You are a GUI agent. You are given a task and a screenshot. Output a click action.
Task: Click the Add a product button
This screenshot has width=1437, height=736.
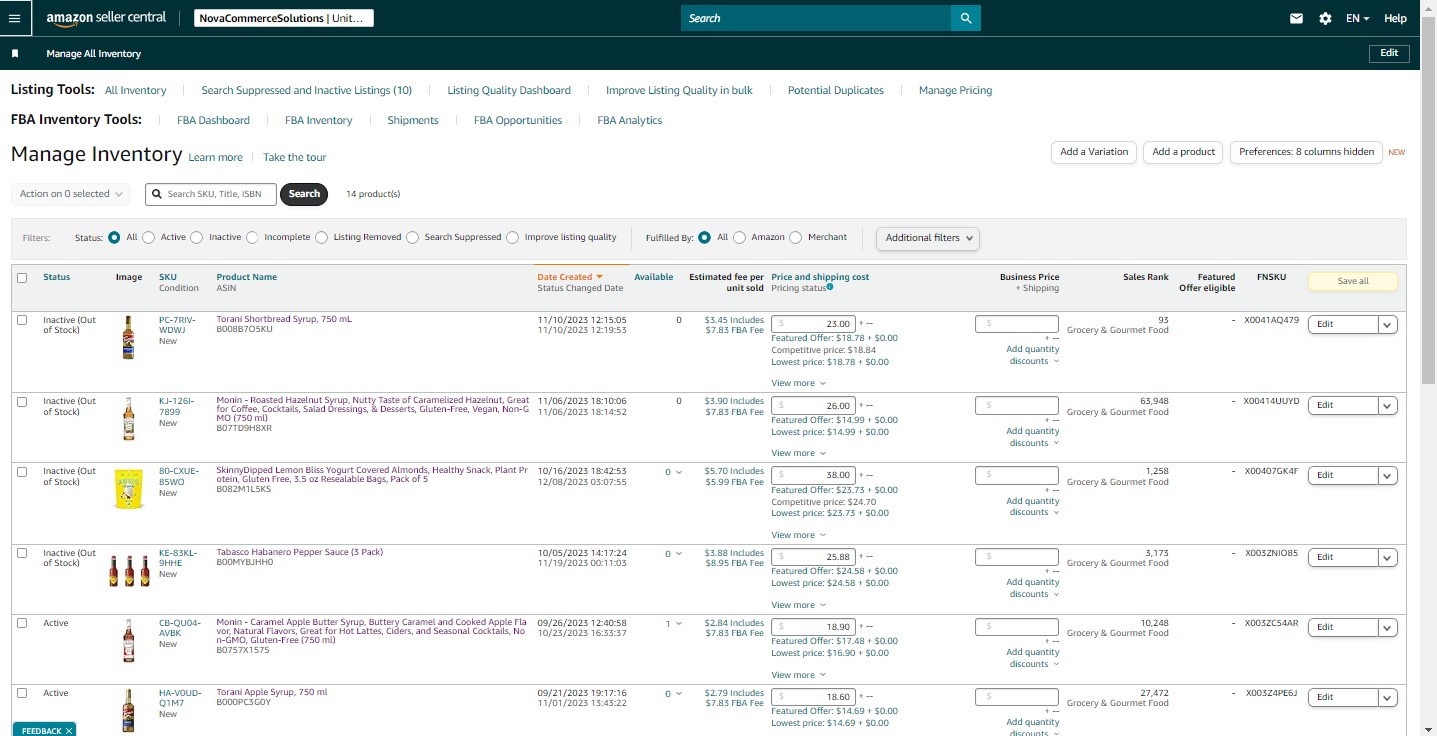[x=1184, y=152]
